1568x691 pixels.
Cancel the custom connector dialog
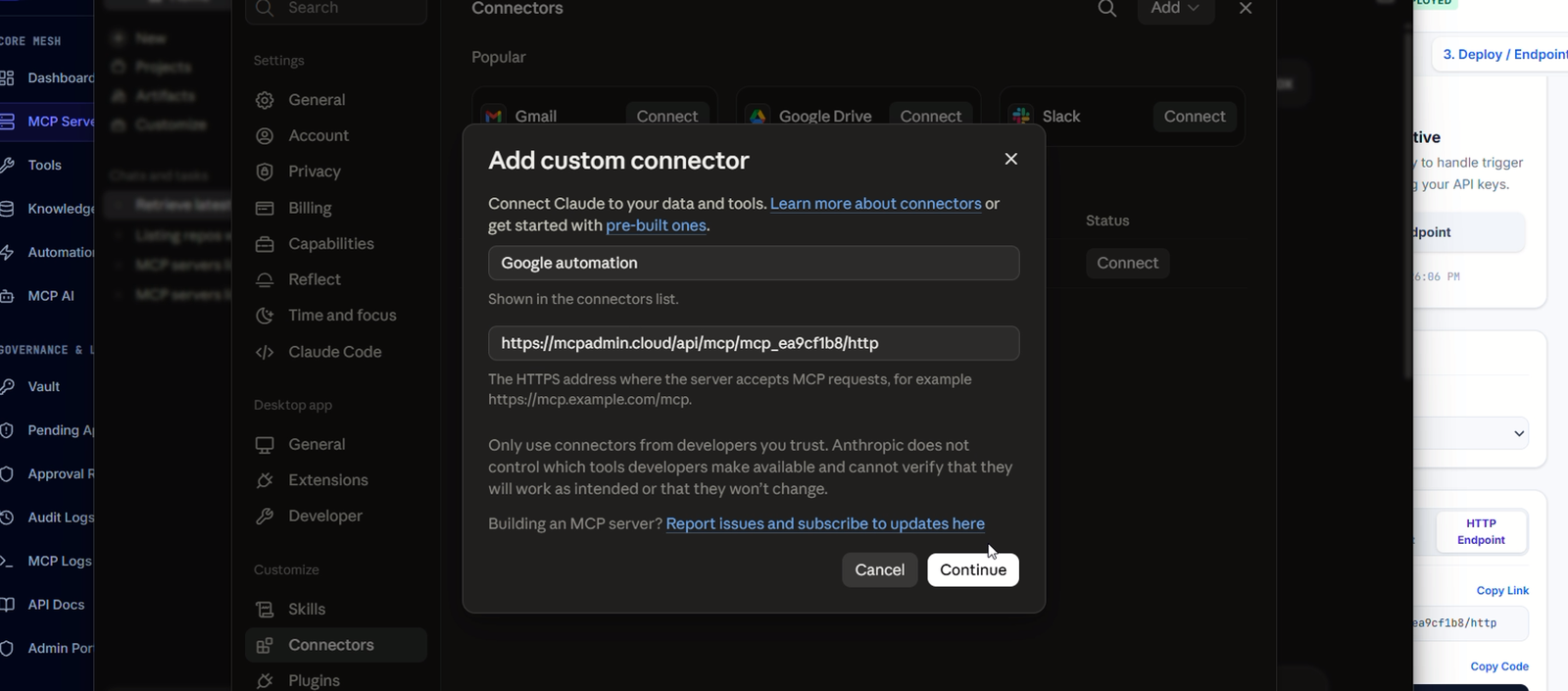[879, 569]
